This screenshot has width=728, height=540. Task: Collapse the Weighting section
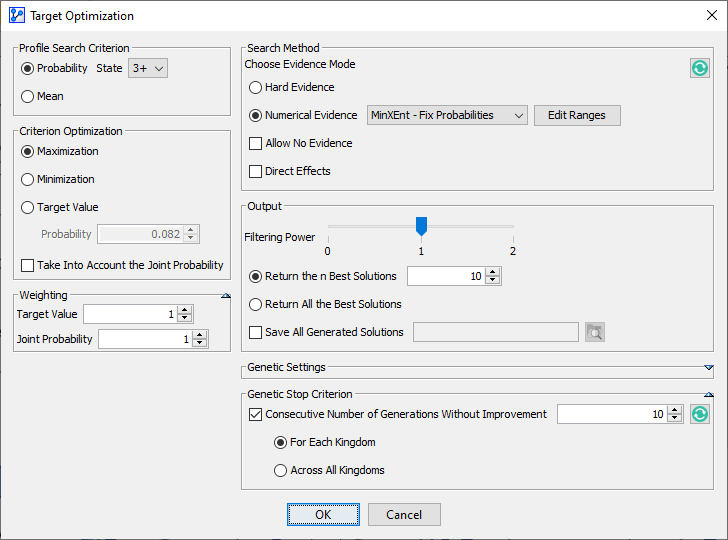point(226,295)
